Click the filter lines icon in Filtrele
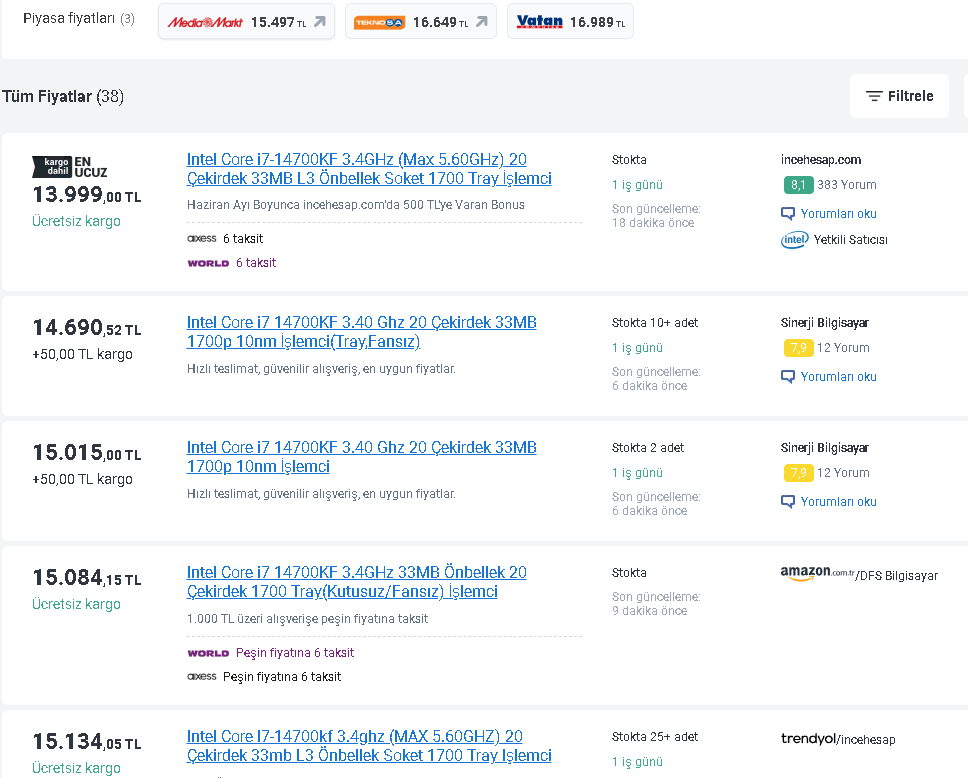 [874, 96]
